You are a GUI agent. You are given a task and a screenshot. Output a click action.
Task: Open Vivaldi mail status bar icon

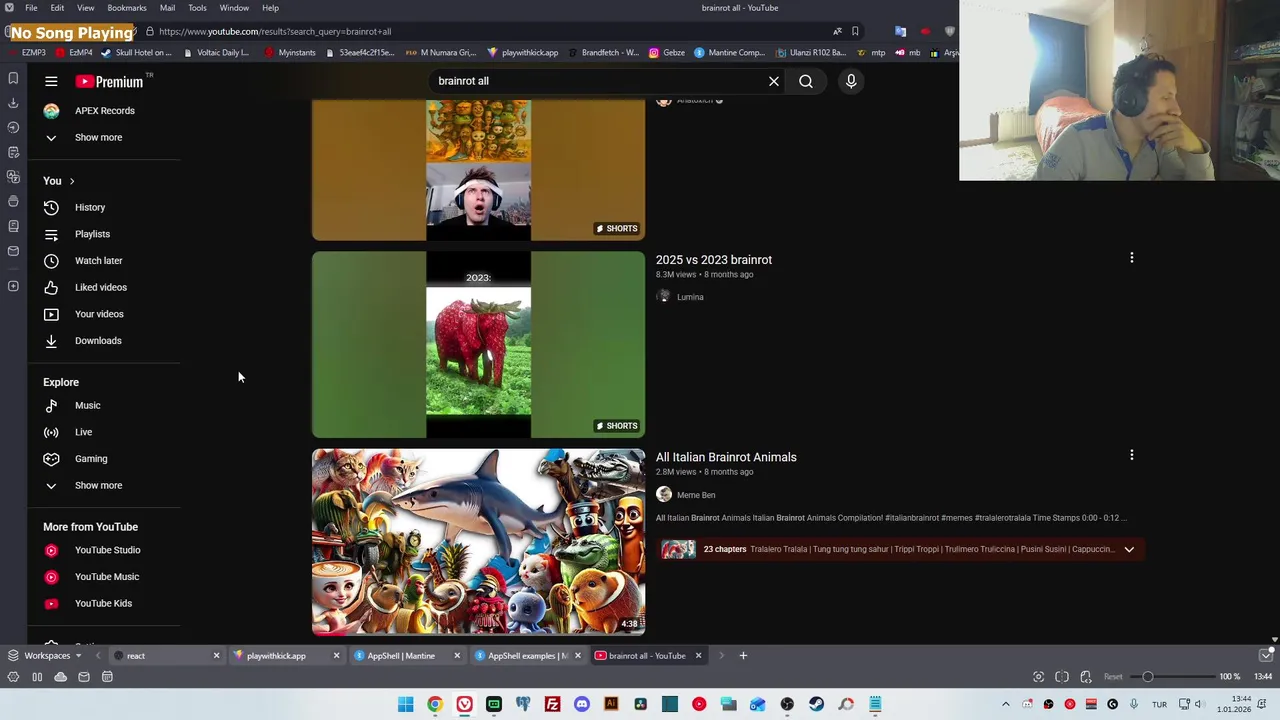click(x=84, y=677)
